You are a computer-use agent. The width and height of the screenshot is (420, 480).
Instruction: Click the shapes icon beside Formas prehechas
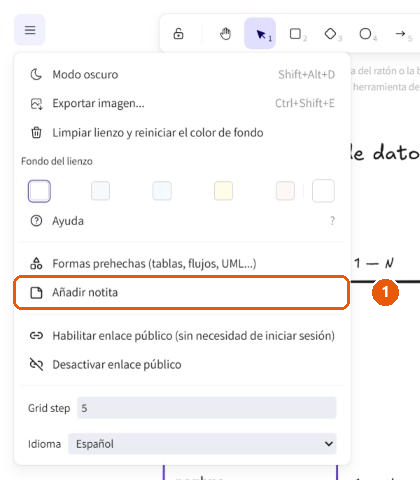click(x=36, y=263)
